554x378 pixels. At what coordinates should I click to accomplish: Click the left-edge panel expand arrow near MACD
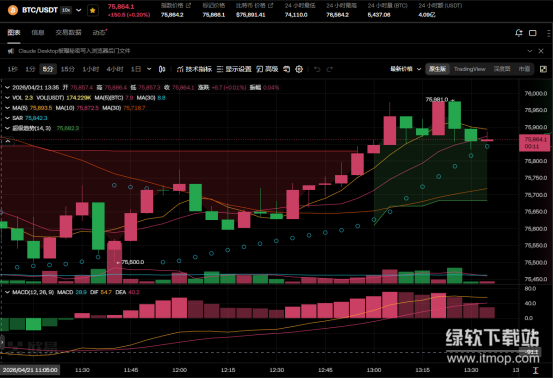point(2,343)
